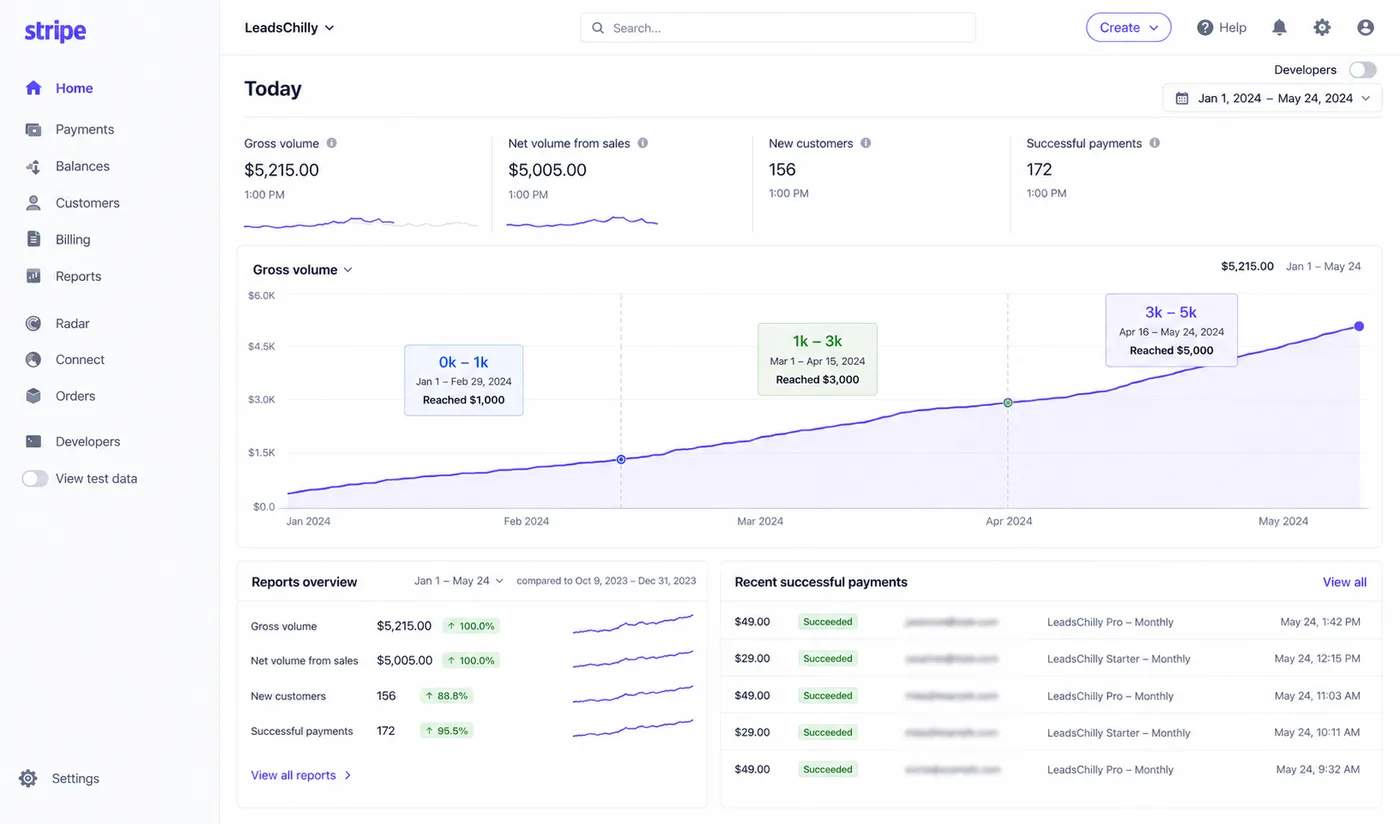Open Settings link at sidebar bottom
The width and height of the screenshot is (1400, 824).
pos(76,778)
